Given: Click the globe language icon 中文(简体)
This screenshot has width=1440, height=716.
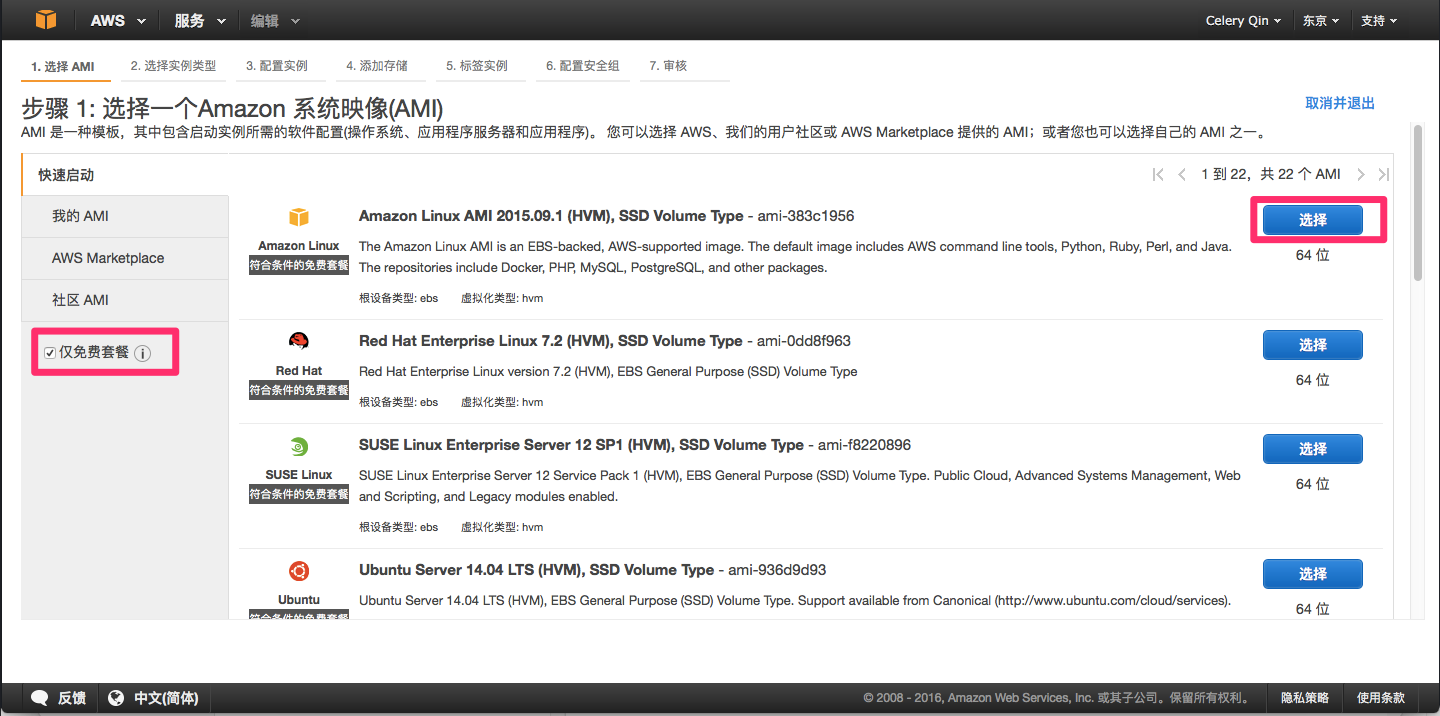Looking at the screenshot, I should pos(116,698).
